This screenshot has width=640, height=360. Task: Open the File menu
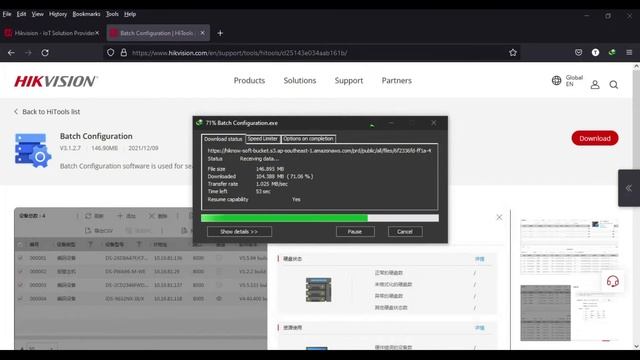point(7,14)
